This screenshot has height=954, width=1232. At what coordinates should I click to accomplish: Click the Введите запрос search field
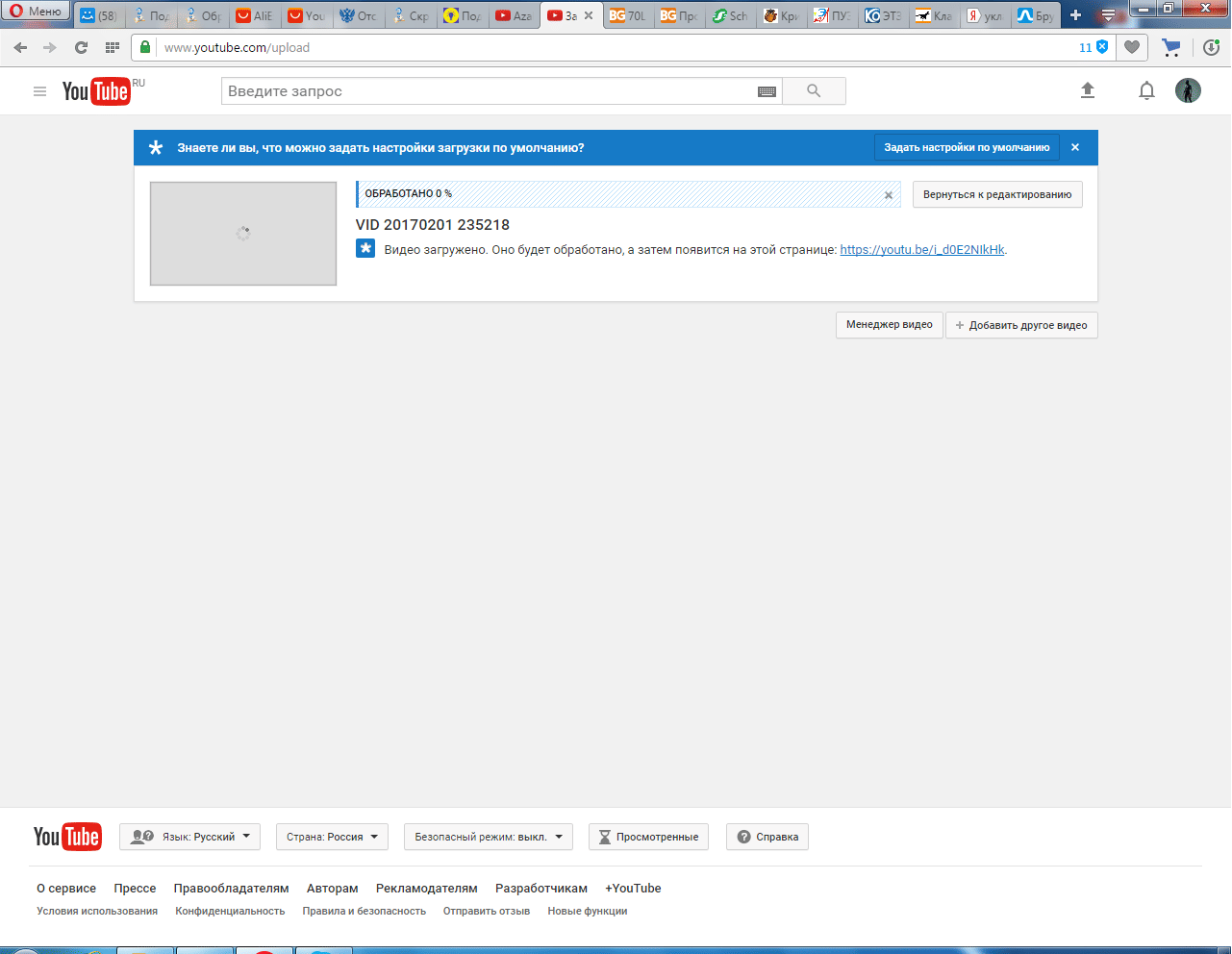pos(490,91)
